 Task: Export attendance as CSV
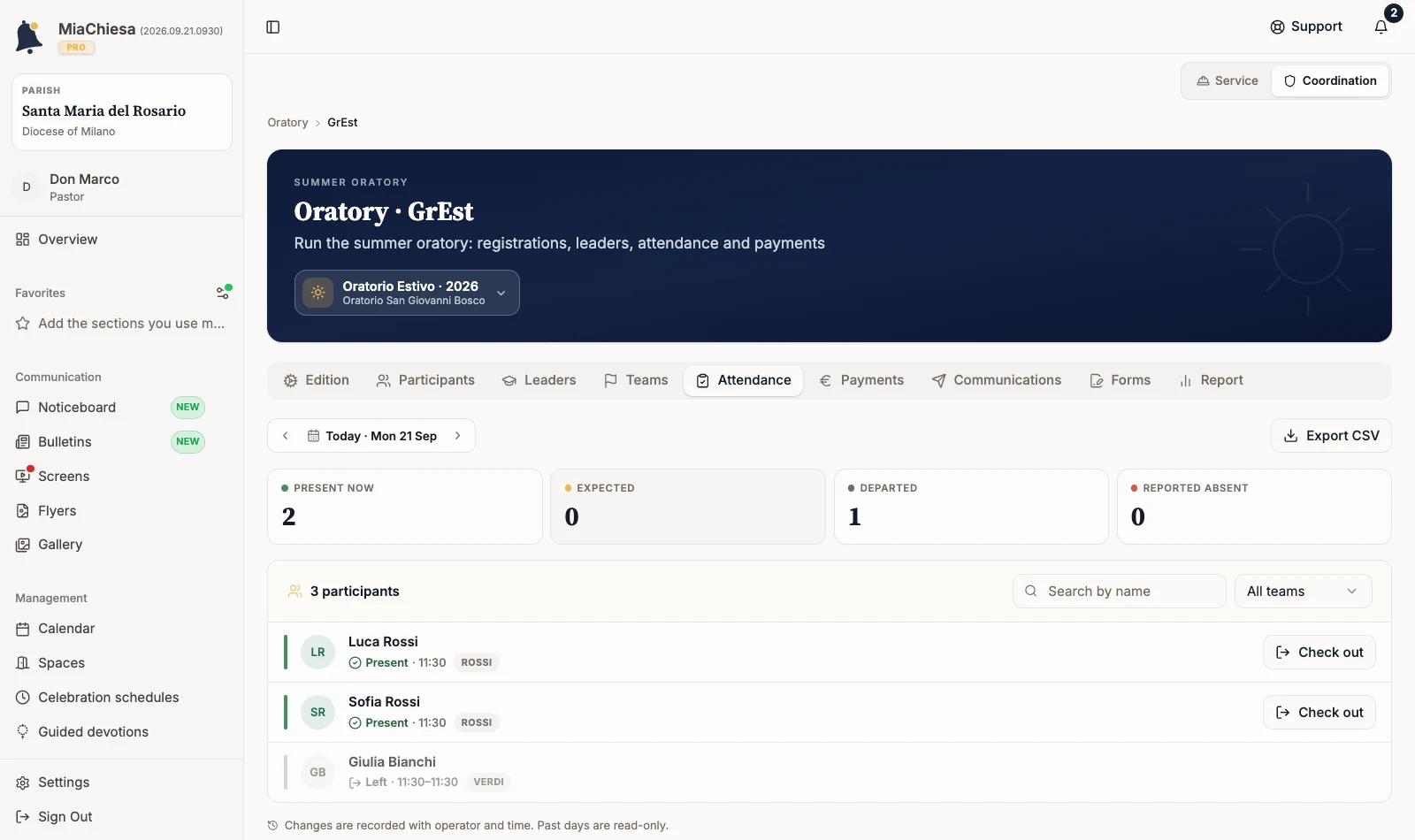pos(1331,436)
